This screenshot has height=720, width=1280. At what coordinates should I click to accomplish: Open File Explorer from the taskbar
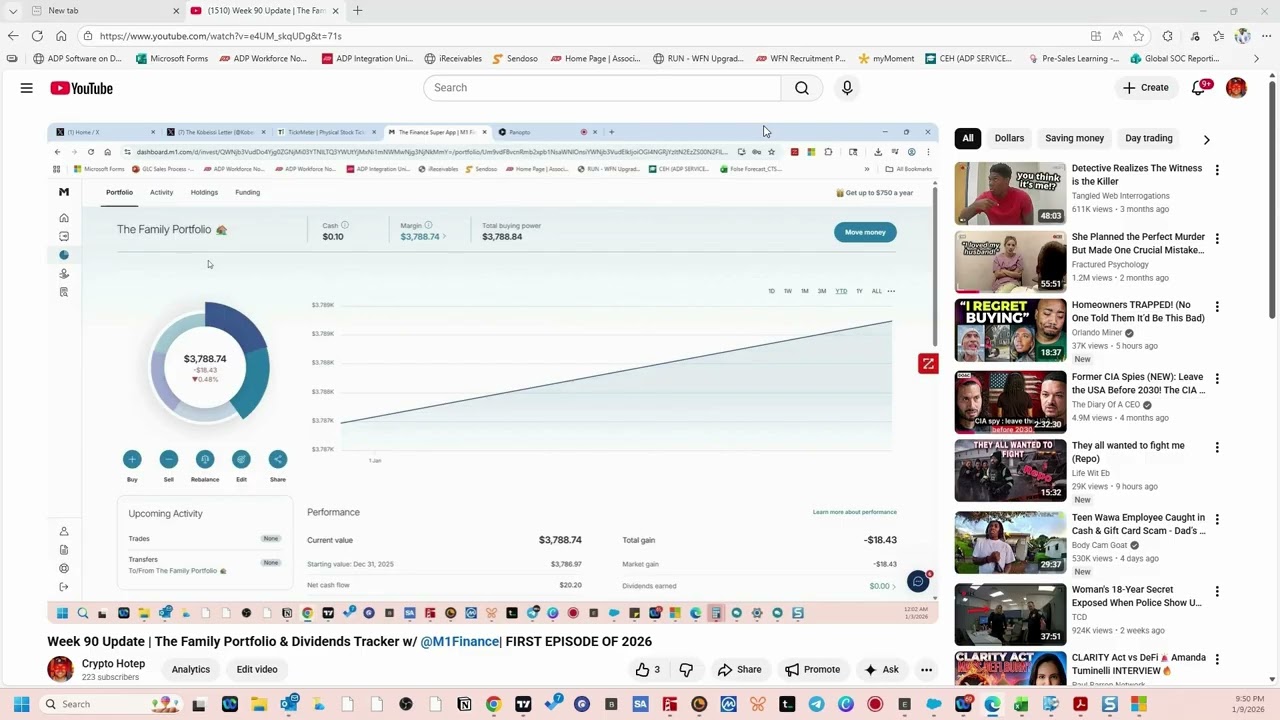coord(259,704)
